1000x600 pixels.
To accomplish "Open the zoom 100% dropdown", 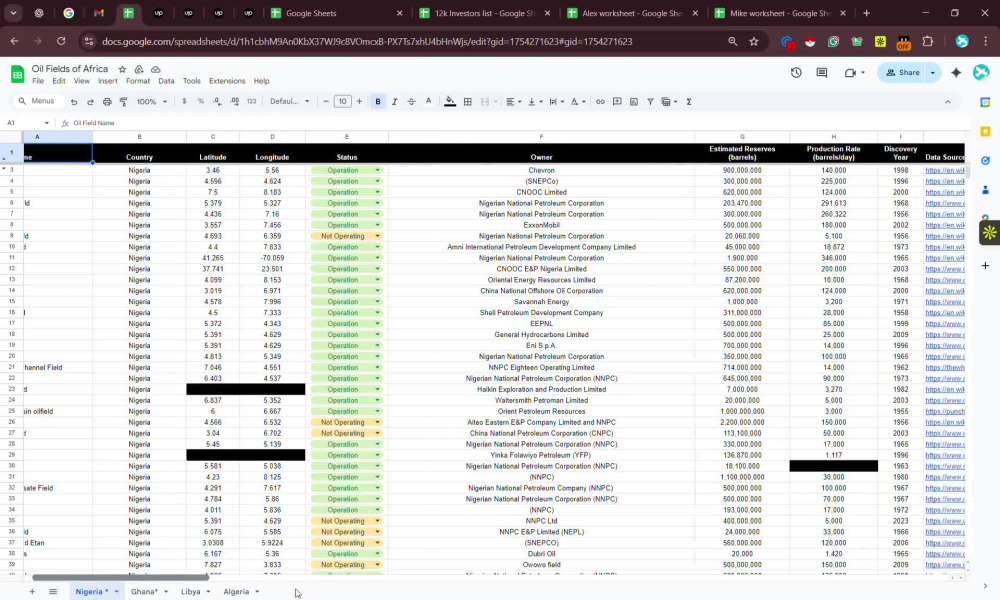I will pyautogui.click(x=152, y=101).
